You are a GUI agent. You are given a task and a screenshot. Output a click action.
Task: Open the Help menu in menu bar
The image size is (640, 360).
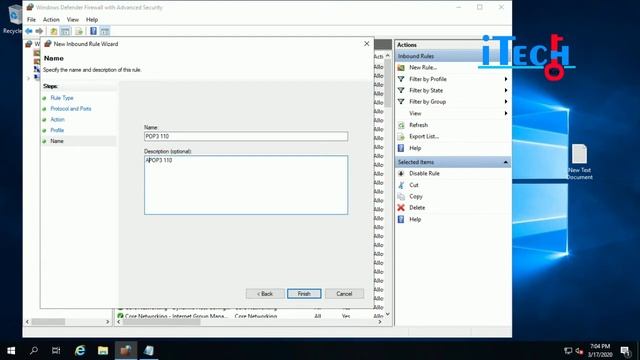[92, 20]
